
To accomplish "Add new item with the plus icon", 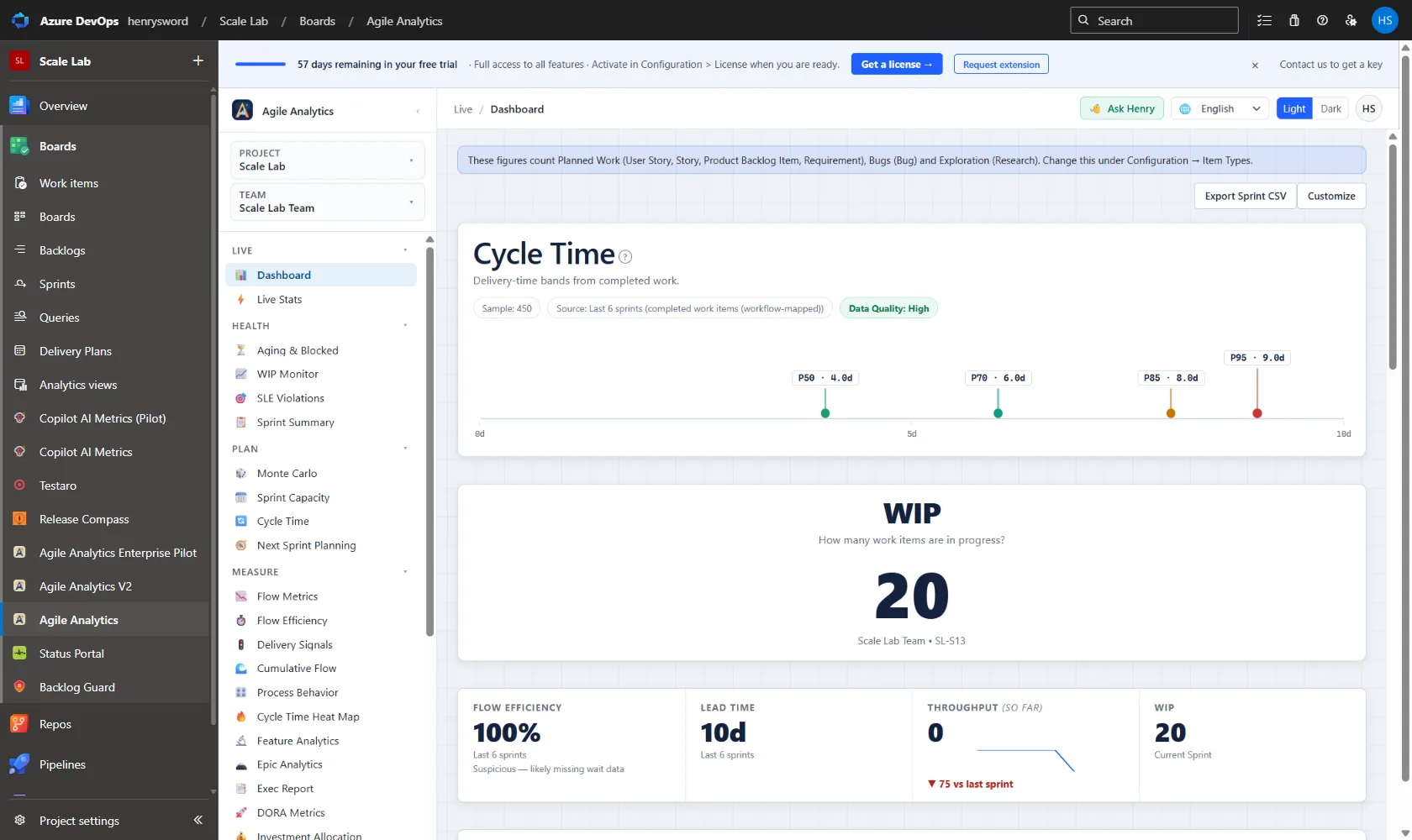I will [198, 60].
